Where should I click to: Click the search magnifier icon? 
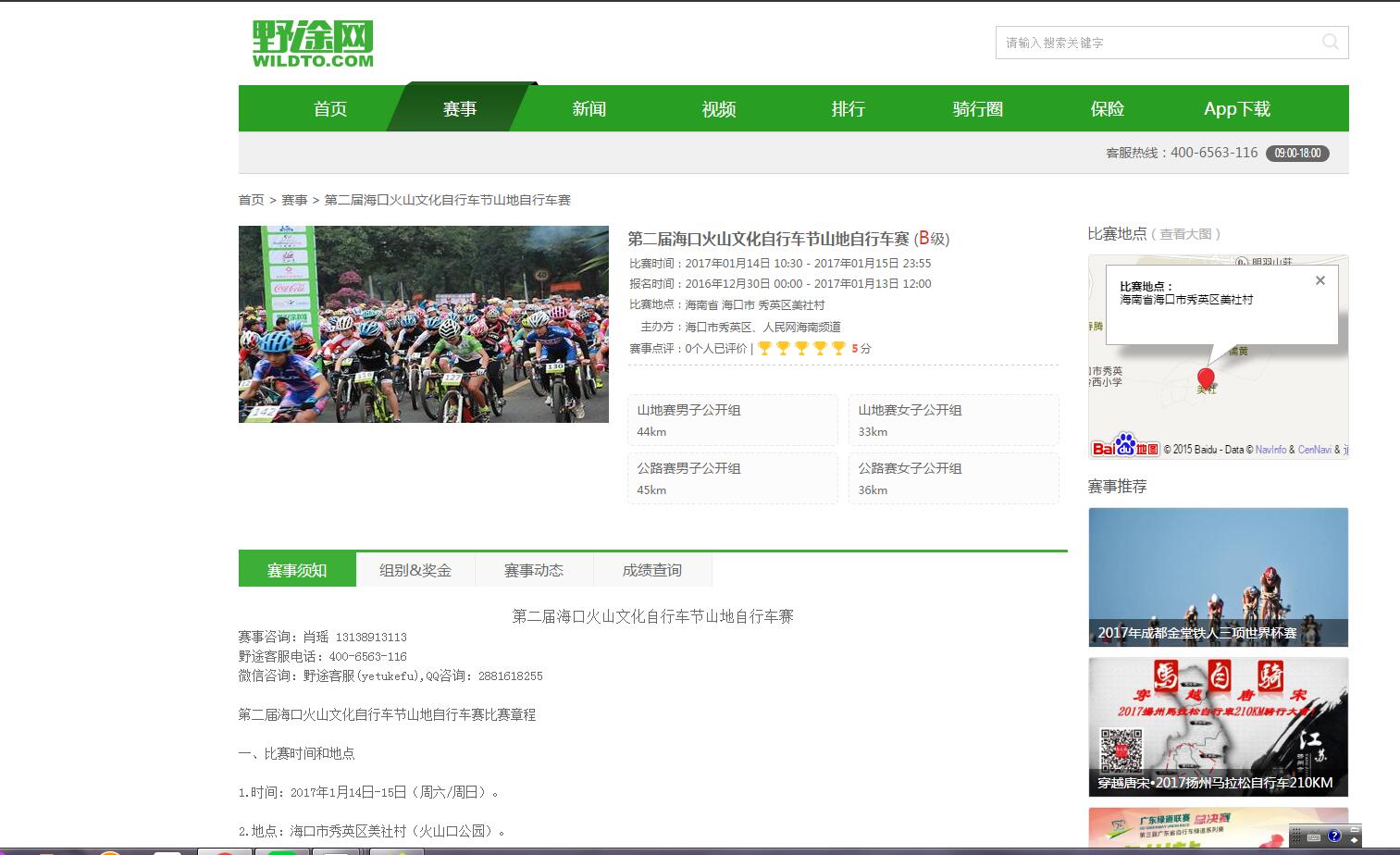1331,42
